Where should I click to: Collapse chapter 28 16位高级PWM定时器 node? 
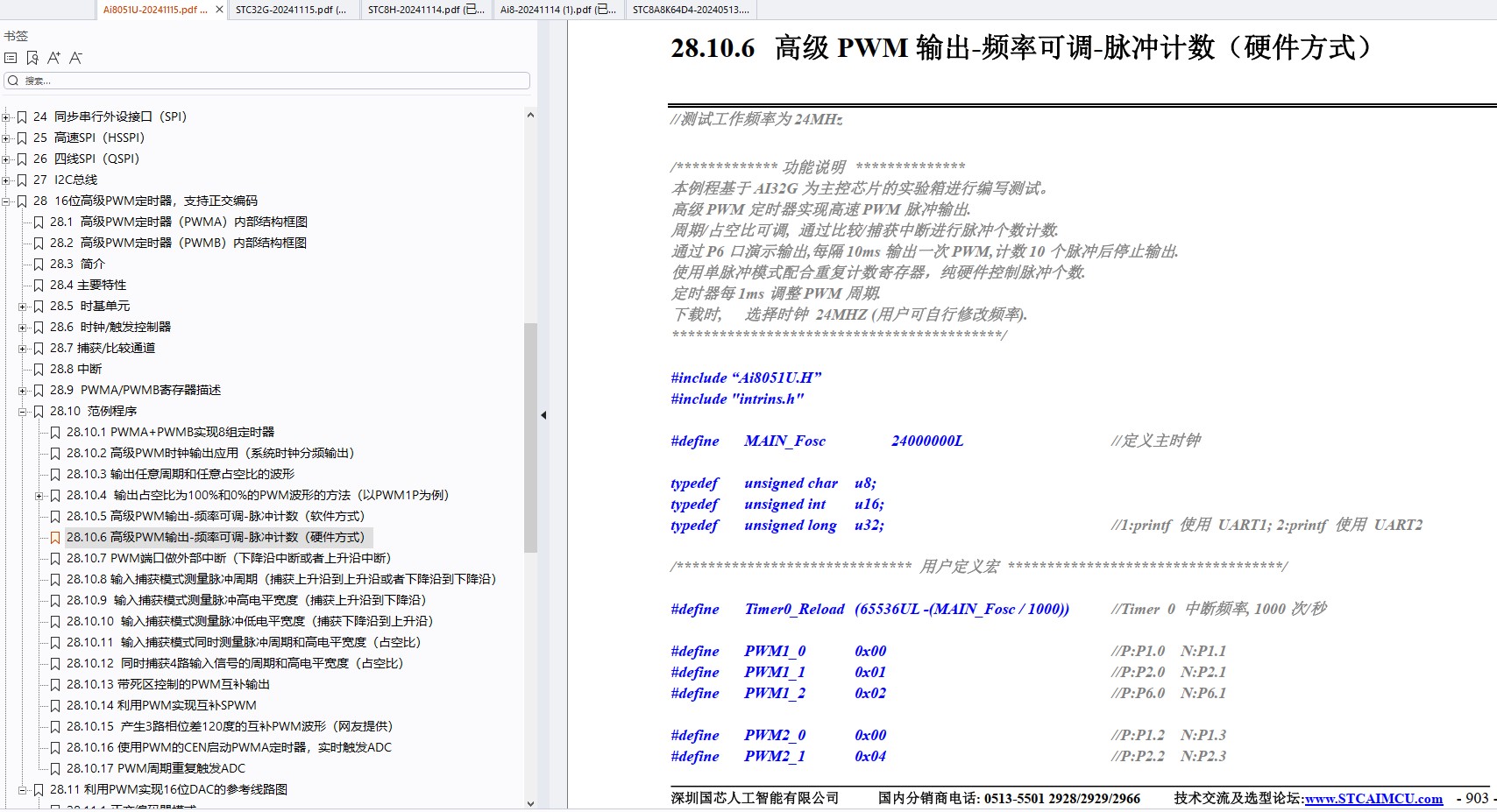tap(6, 201)
